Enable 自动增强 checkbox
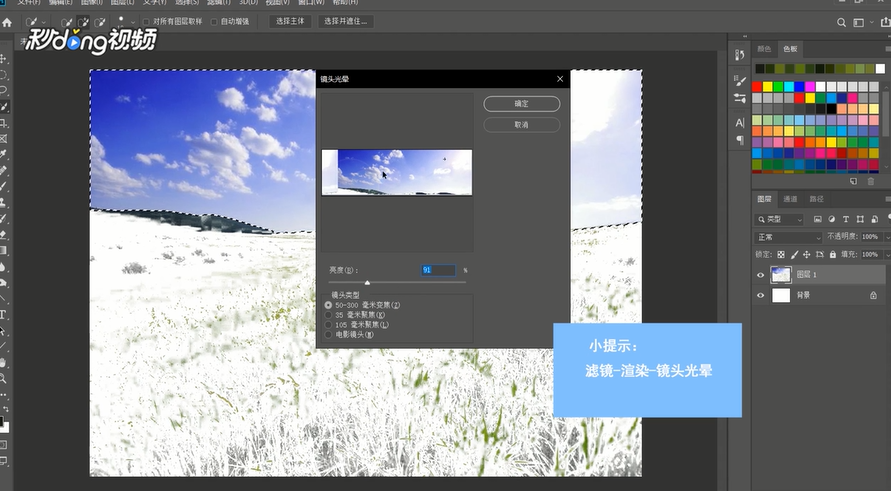This screenshot has height=491, width=891. pyautogui.click(x=214, y=22)
